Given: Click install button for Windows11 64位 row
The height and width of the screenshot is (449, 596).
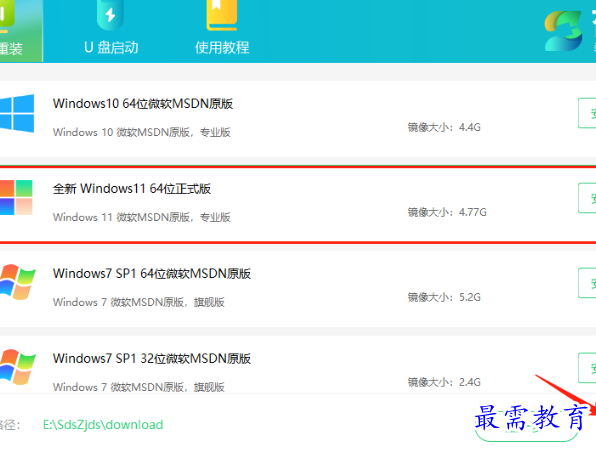Looking at the screenshot, I should pos(587,198).
